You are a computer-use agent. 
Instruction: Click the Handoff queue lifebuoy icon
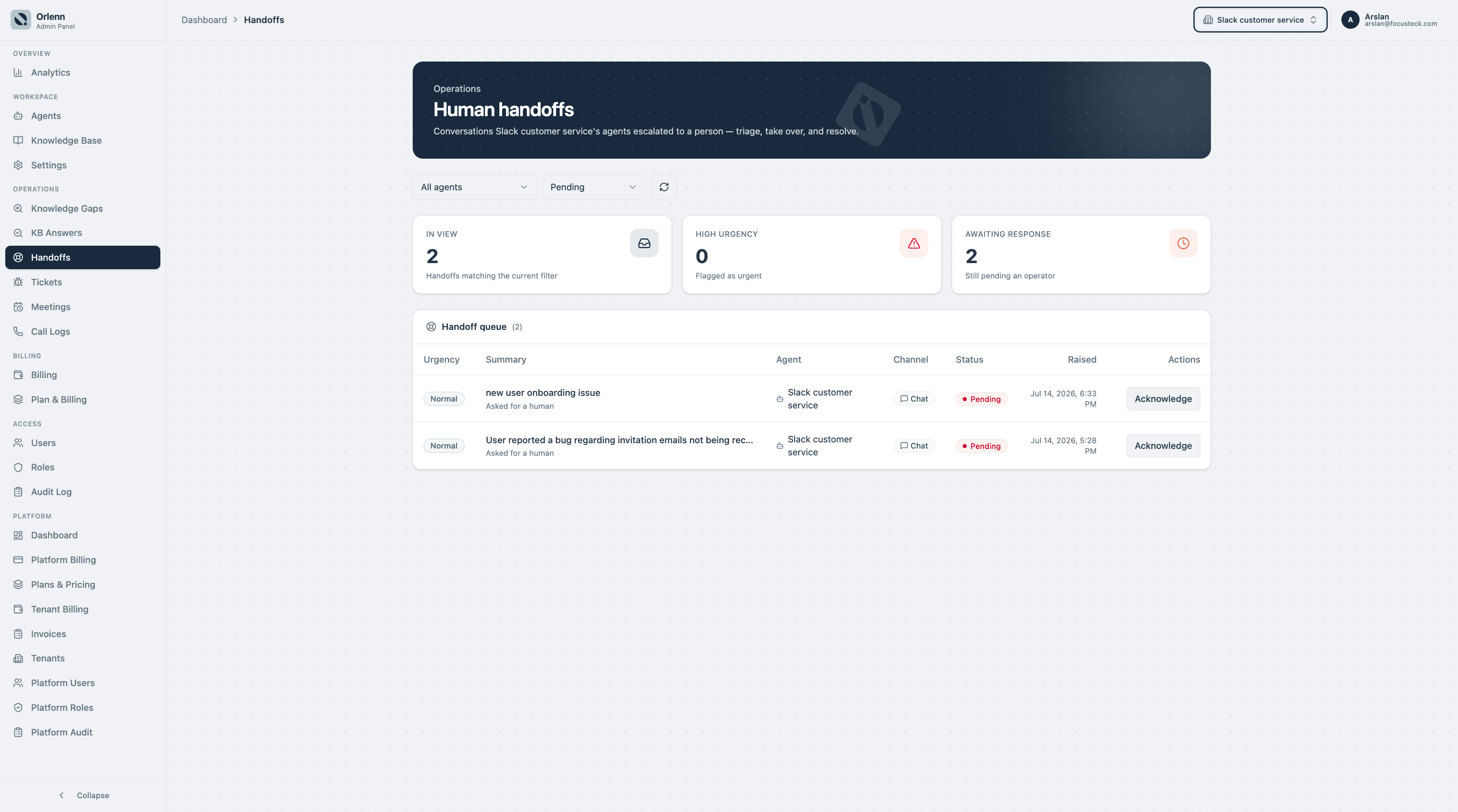pyautogui.click(x=431, y=327)
